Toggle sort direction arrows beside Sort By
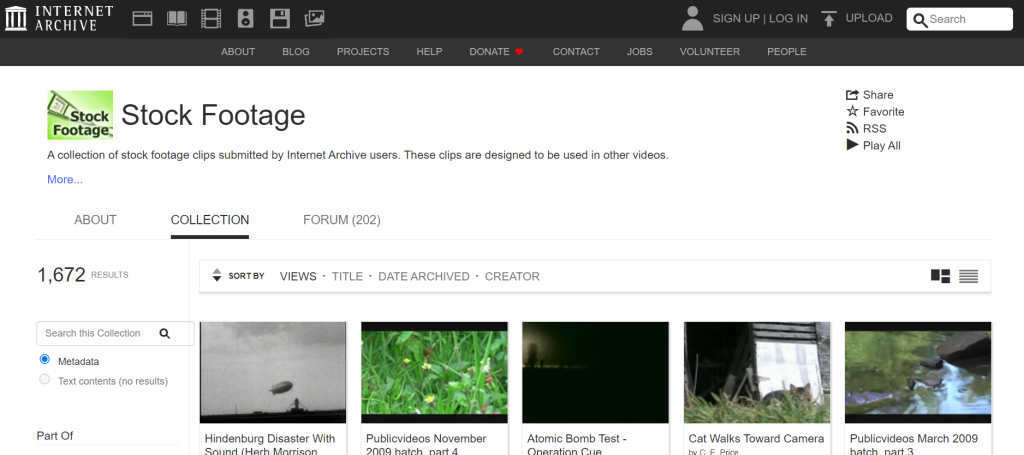This screenshot has width=1024, height=455. click(217, 275)
